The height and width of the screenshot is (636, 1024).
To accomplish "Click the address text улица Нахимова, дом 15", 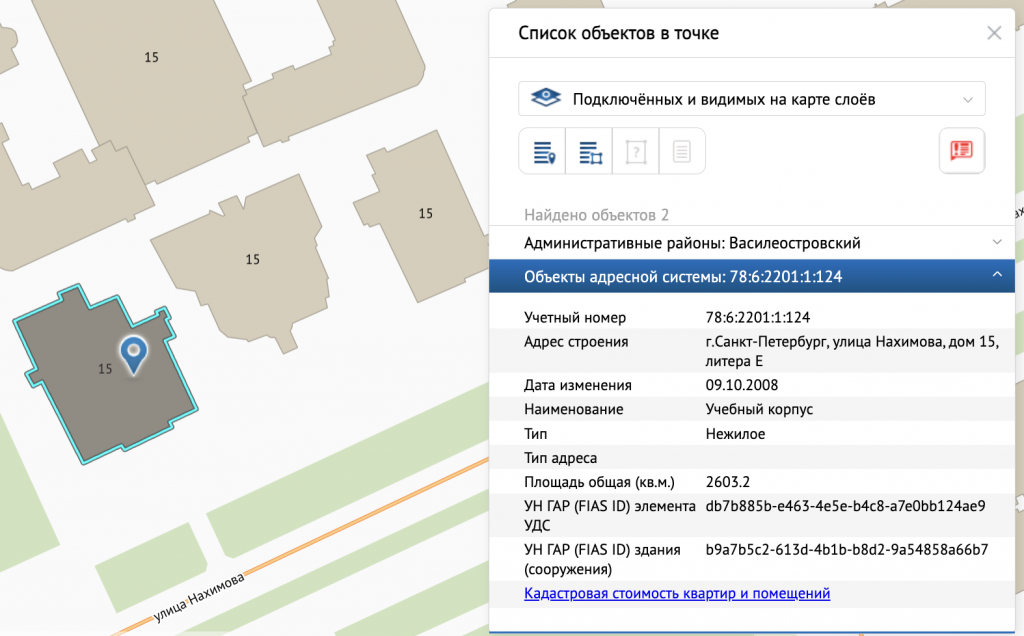I will [850, 342].
